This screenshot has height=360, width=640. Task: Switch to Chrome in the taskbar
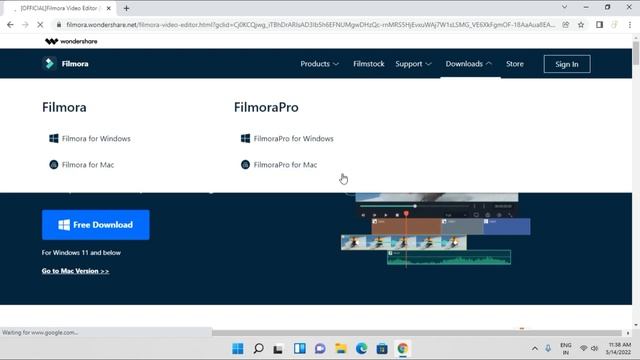tap(402, 348)
